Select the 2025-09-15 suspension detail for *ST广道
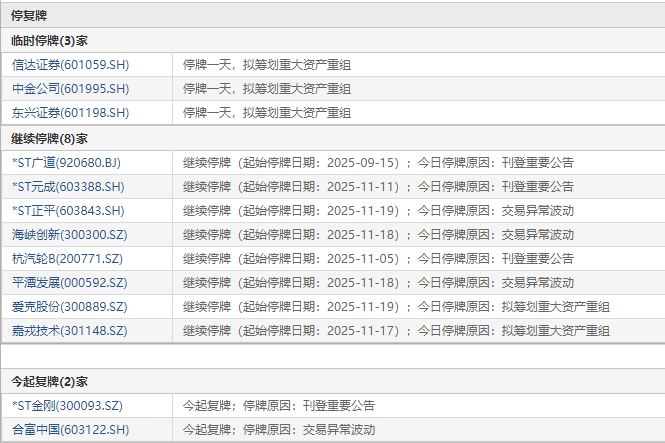Screen dimensions: 665x443 coord(378,163)
